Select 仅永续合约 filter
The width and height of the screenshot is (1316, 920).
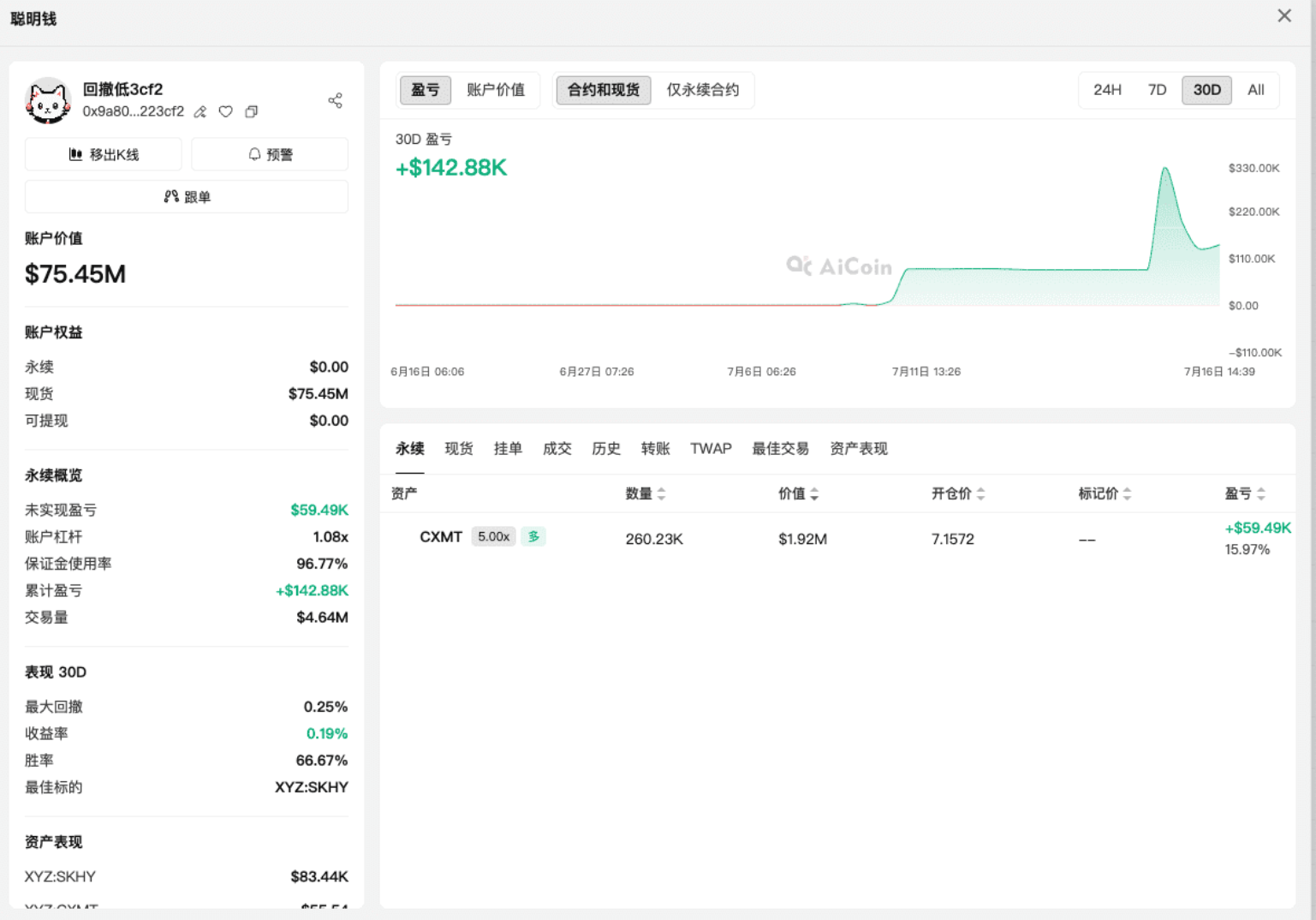pos(703,90)
